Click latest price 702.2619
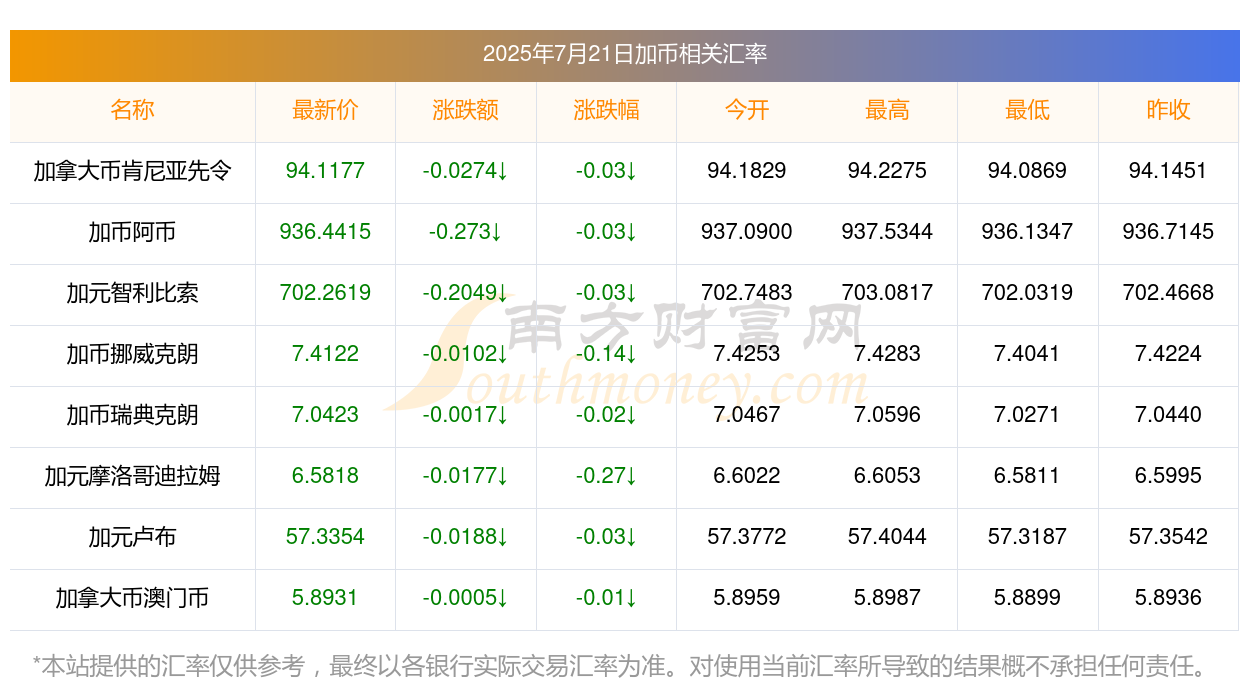 [325, 293]
